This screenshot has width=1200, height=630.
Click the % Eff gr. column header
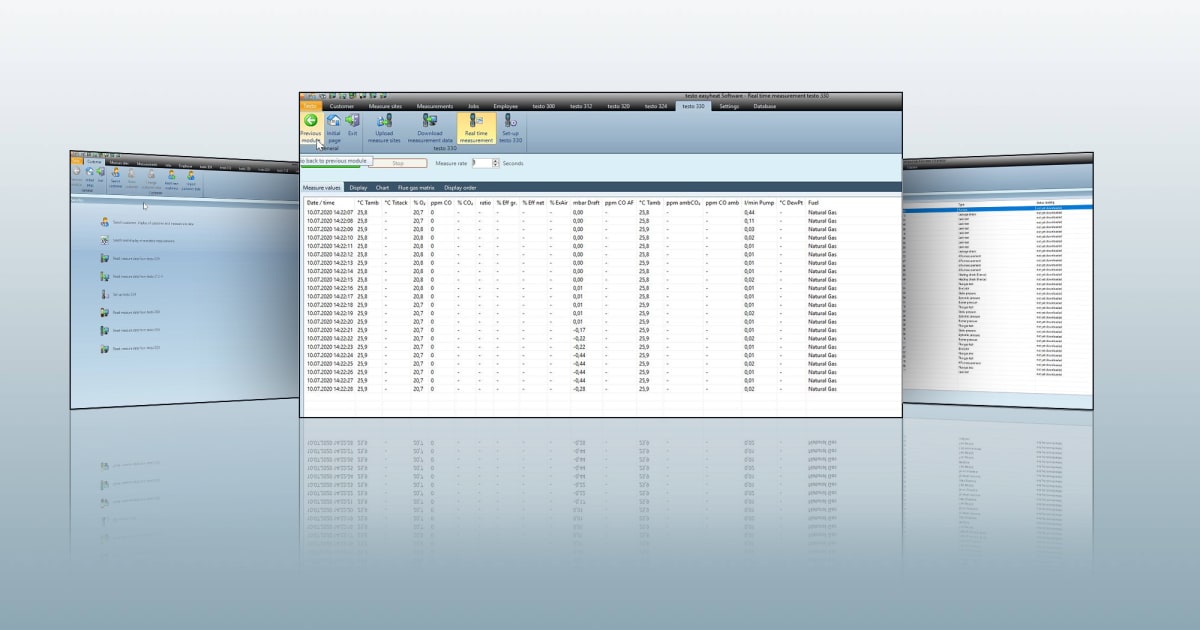pos(506,203)
